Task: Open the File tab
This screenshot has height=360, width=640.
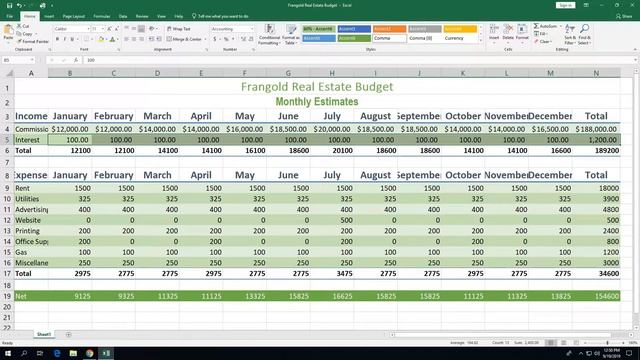Action: point(9,16)
